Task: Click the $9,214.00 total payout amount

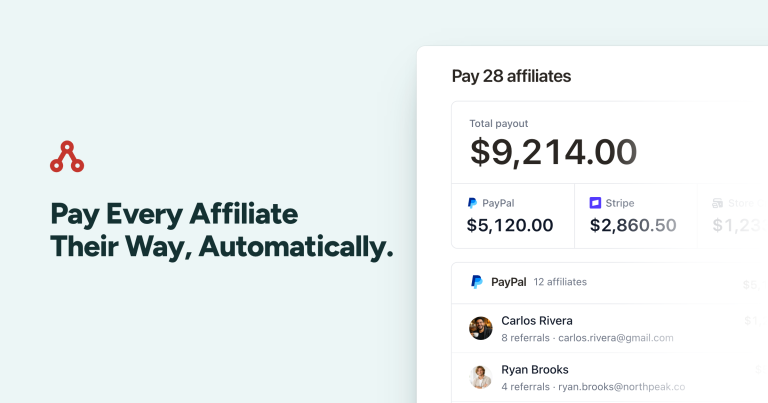Action: pyautogui.click(x=553, y=152)
